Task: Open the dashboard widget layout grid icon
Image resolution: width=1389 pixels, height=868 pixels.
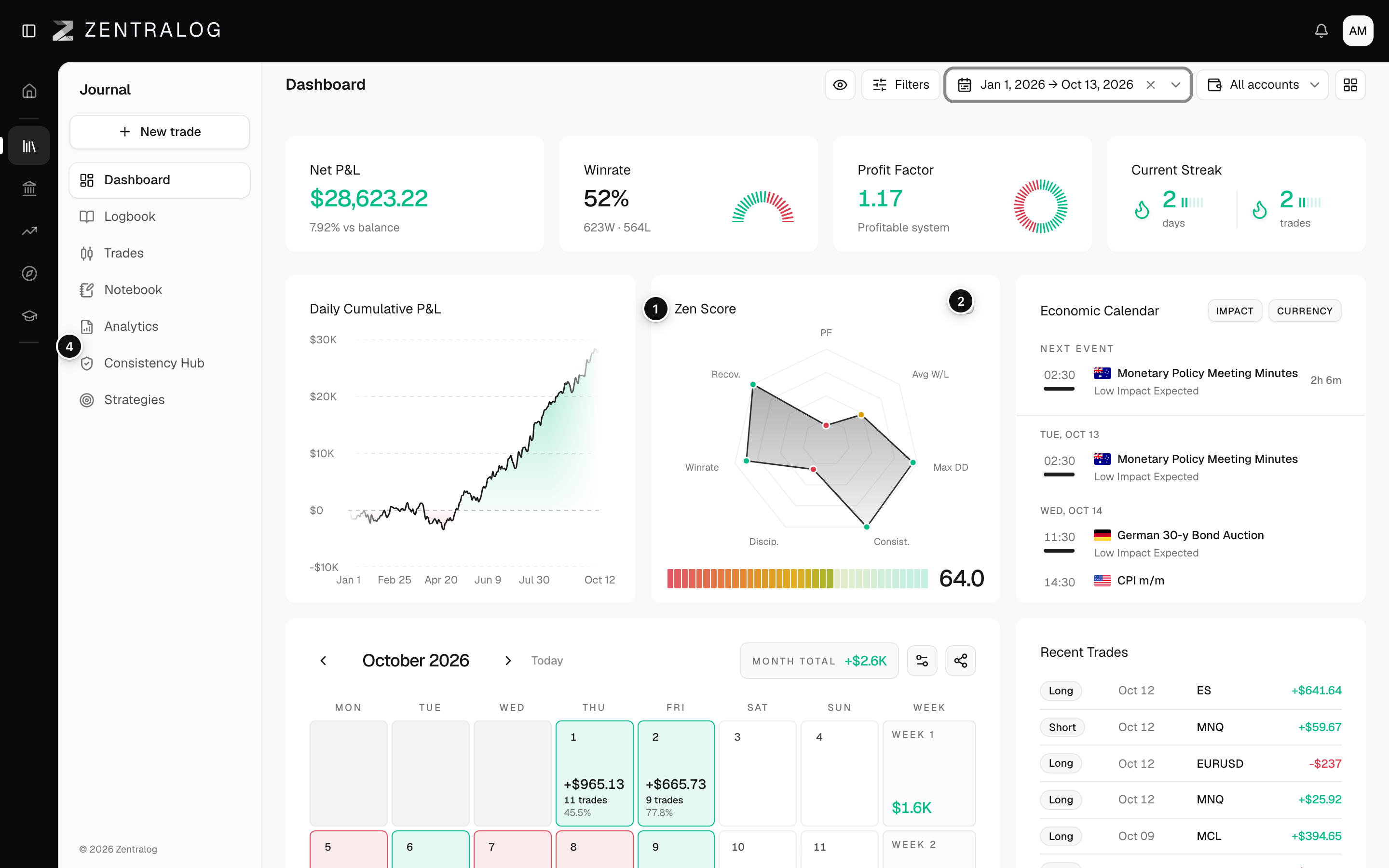Action: point(1350,85)
